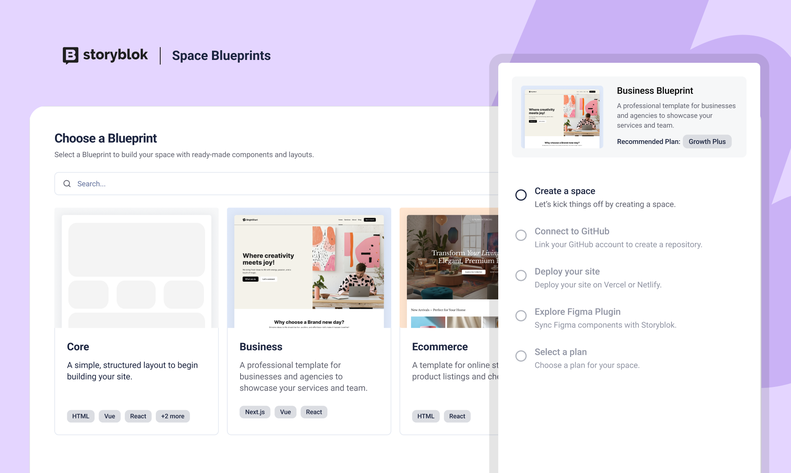This screenshot has height=473, width=791.
Task: Click the Space Blueprints header text
Action: point(221,55)
